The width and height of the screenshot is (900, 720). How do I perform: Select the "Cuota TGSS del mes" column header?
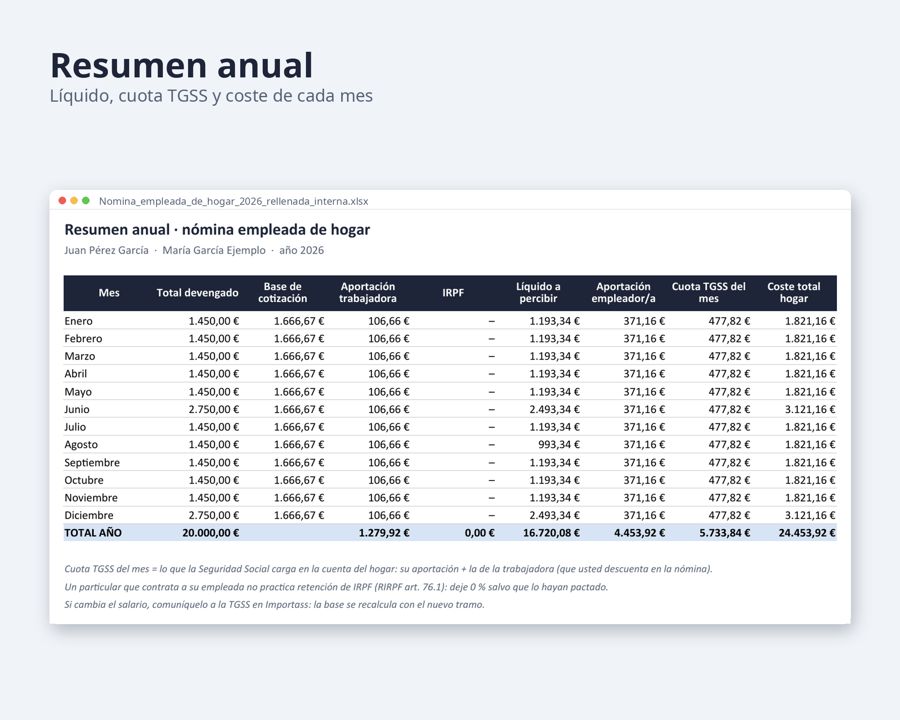click(x=708, y=293)
